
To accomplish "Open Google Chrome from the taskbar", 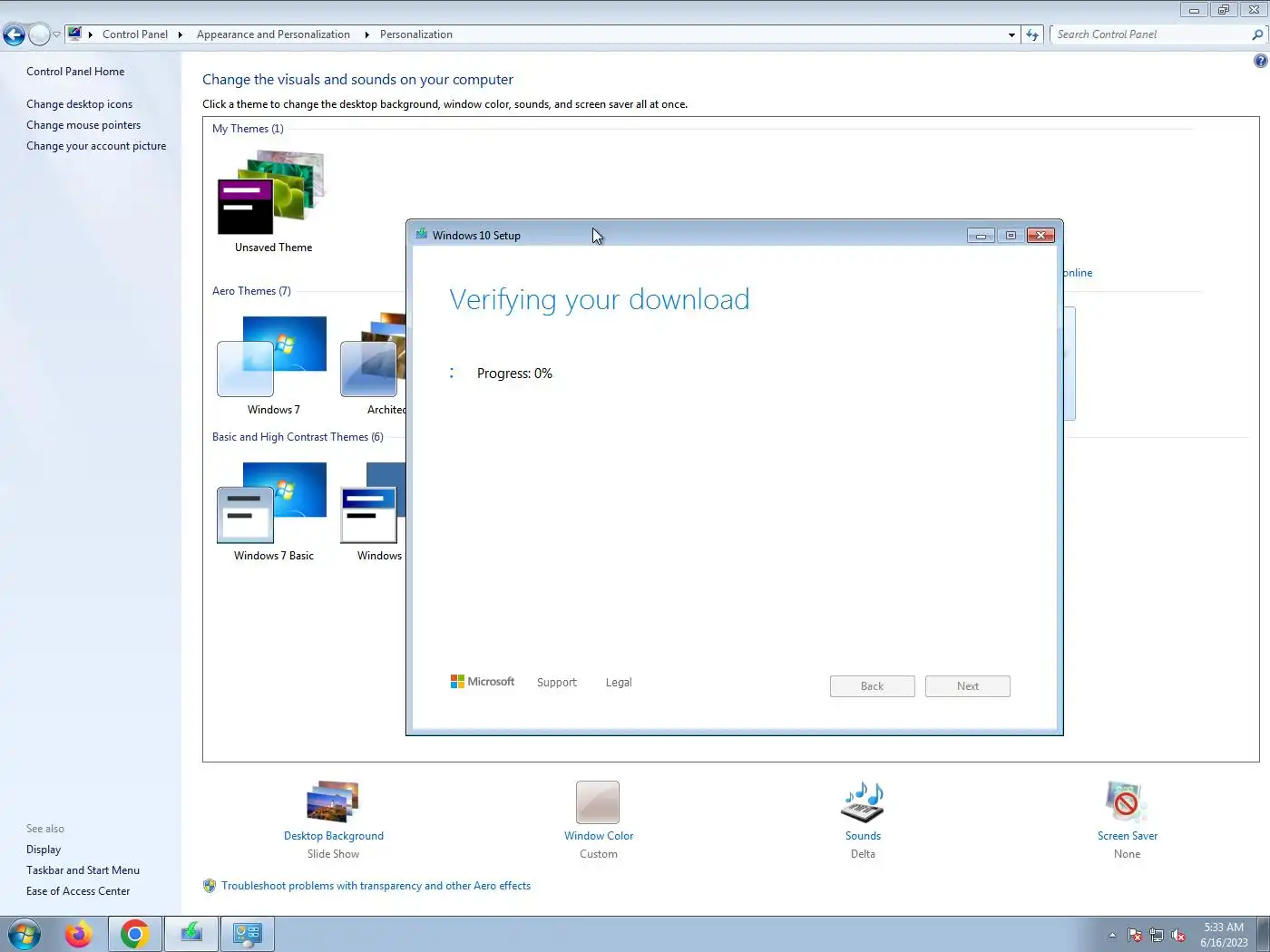I will [x=135, y=934].
